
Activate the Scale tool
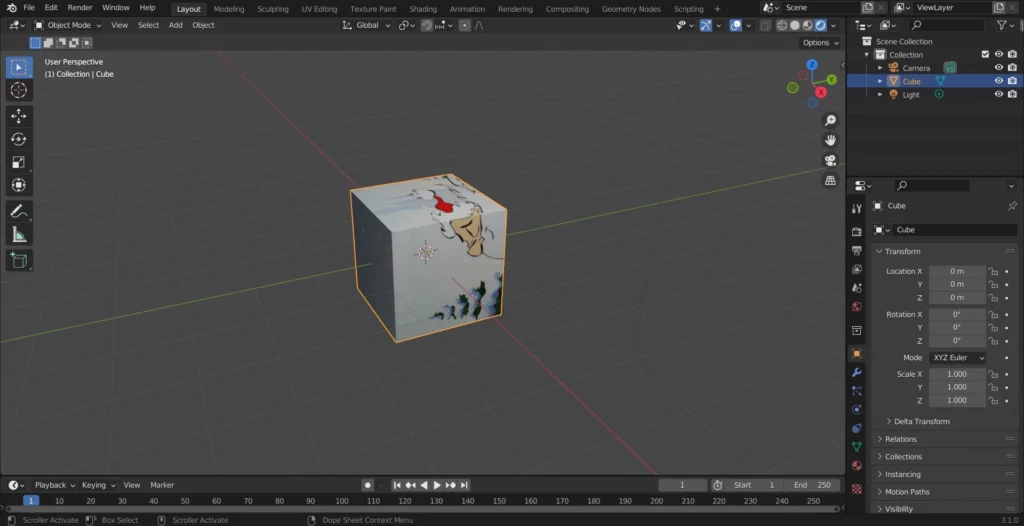click(x=19, y=162)
